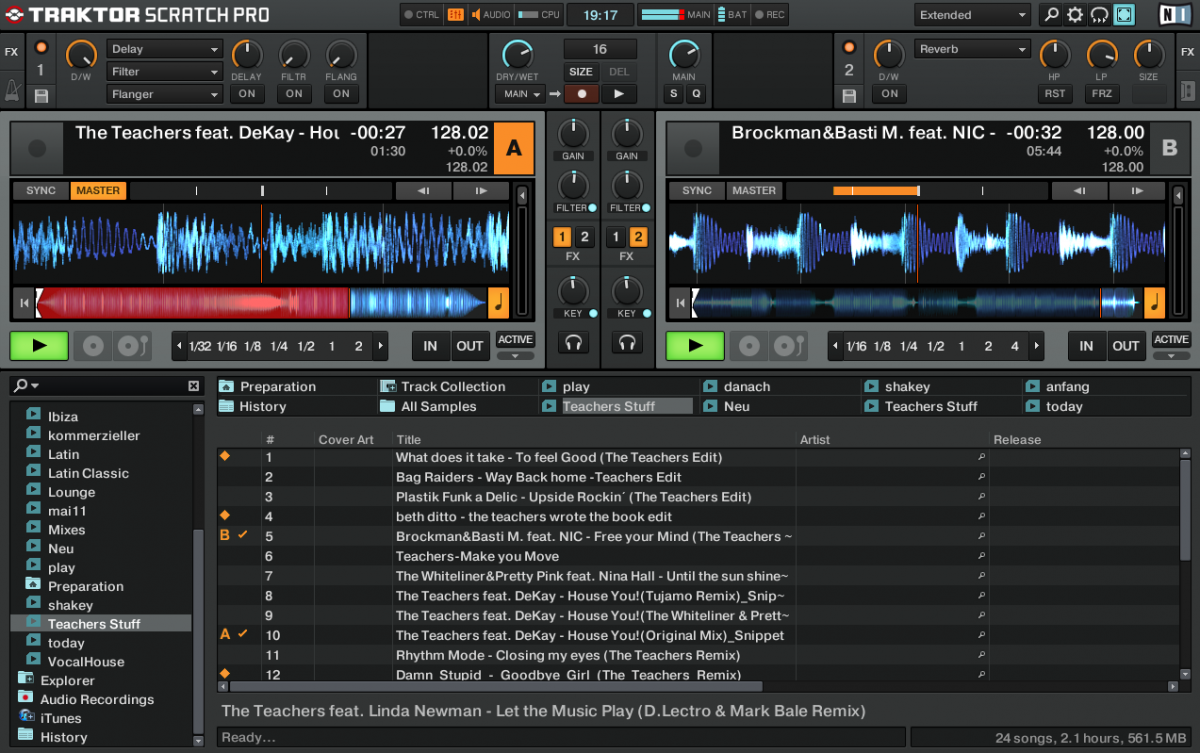1200x753 pixels.
Task: Set Deck B loop size to 4
Action: (1014, 346)
